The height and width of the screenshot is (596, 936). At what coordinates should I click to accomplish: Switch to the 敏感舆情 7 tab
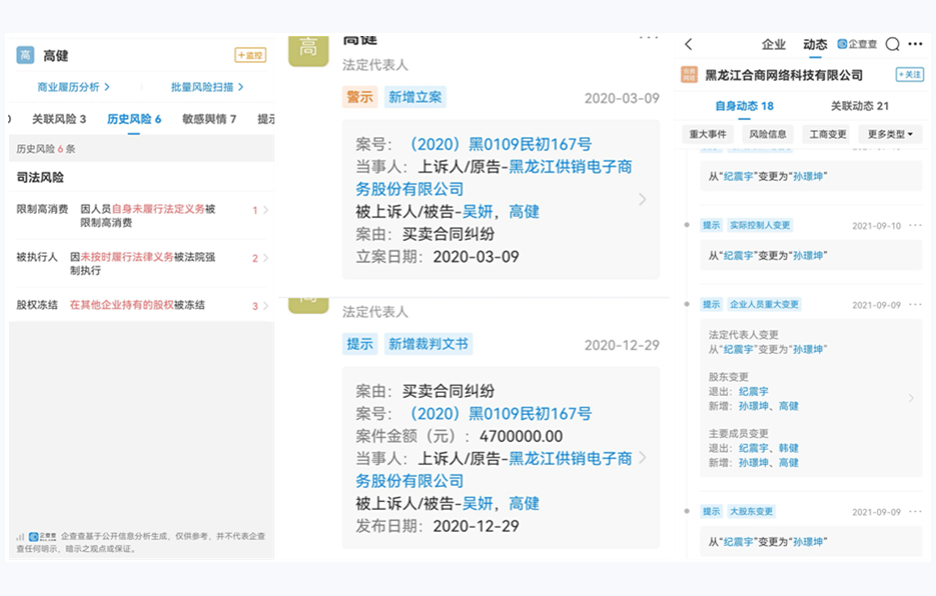point(209,119)
